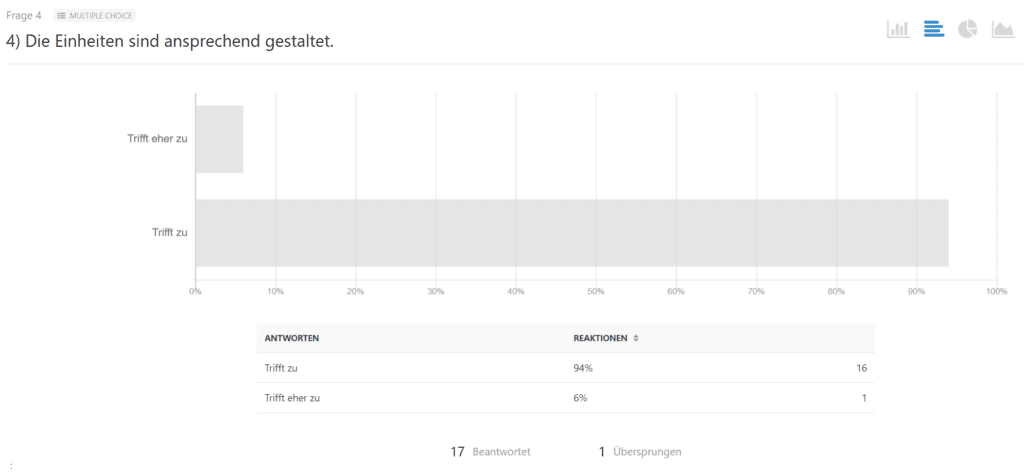Image resolution: width=1024 pixels, height=476 pixels.
Task: Click the 1 Übersprungen counter
Action: [x=640, y=452]
